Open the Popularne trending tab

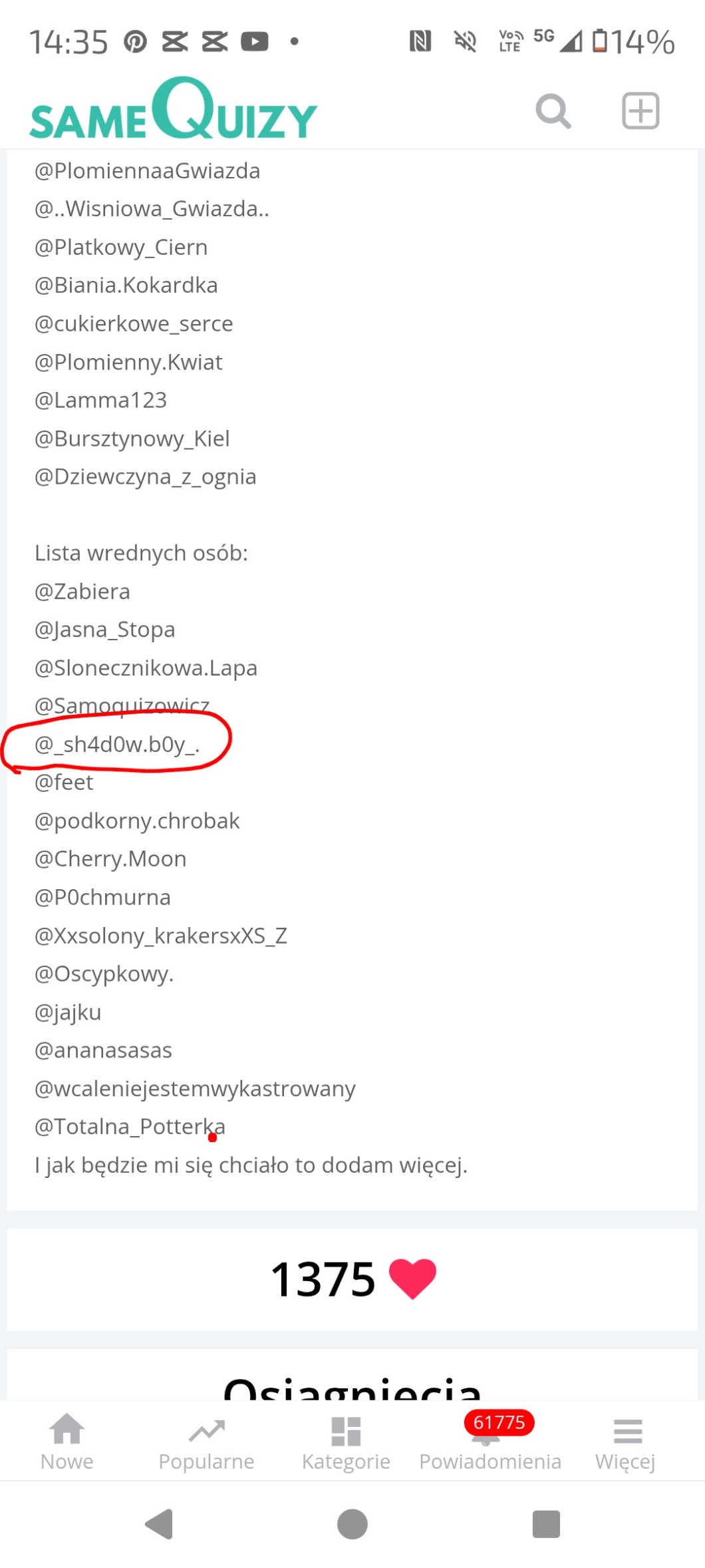pos(206,1441)
